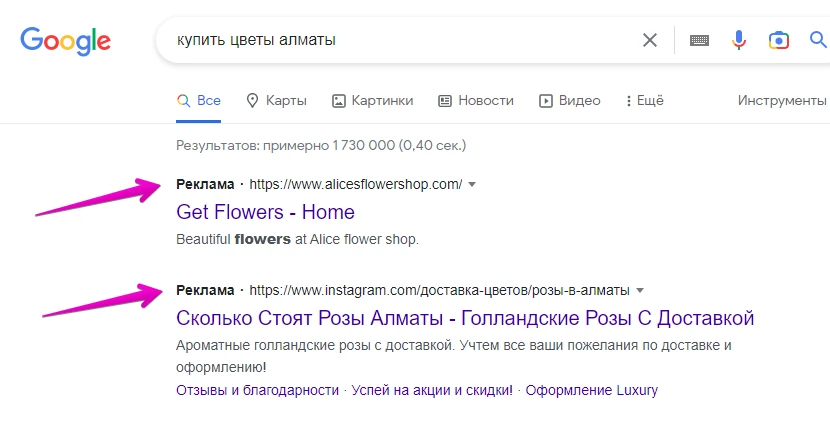The width and height of the screenshot is (830, 430).
Task: Select the Все tab
Action: pyautogui.click(x=199, y=101)
